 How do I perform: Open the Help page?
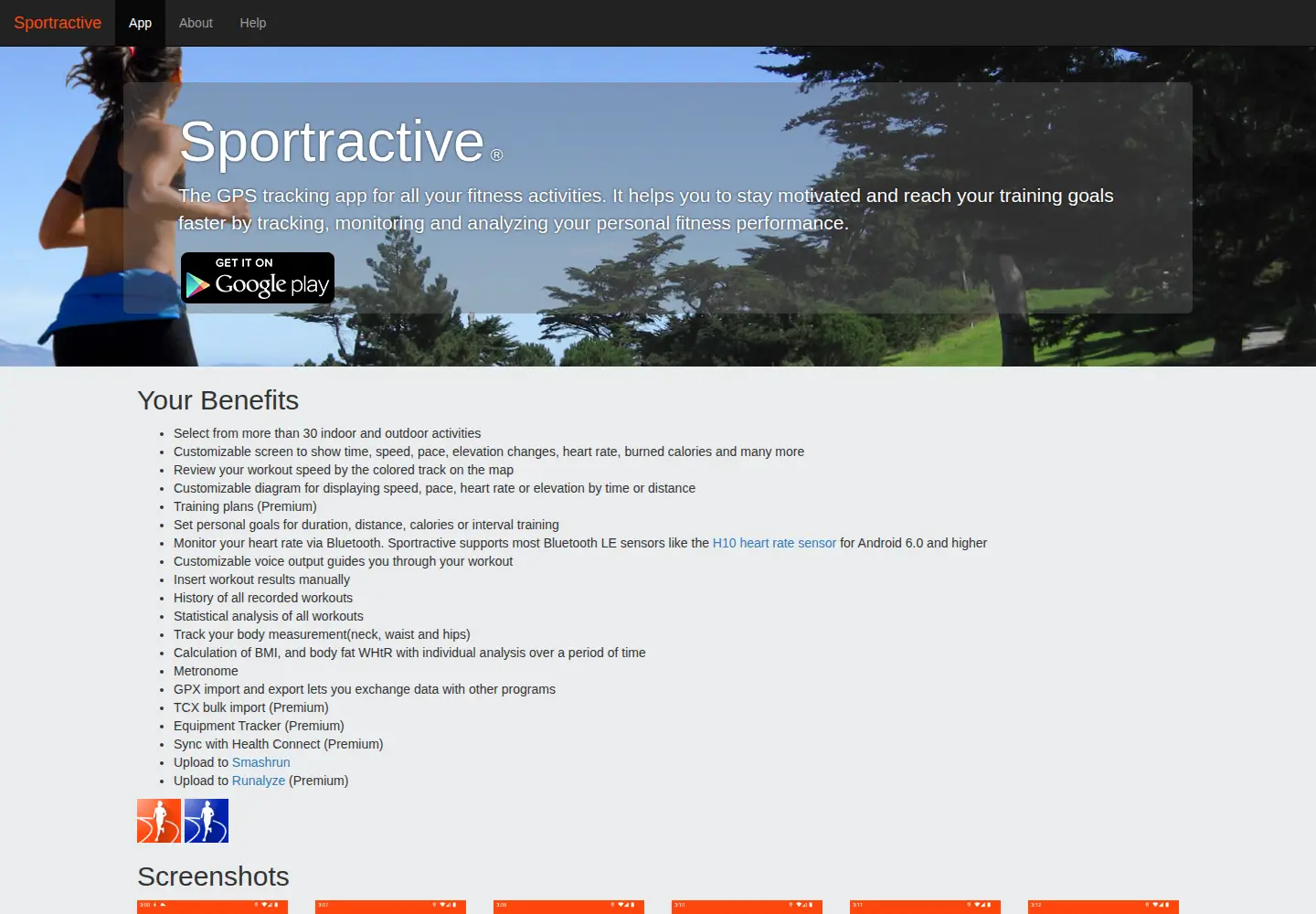pyautogui.click(x=253, y=23)
